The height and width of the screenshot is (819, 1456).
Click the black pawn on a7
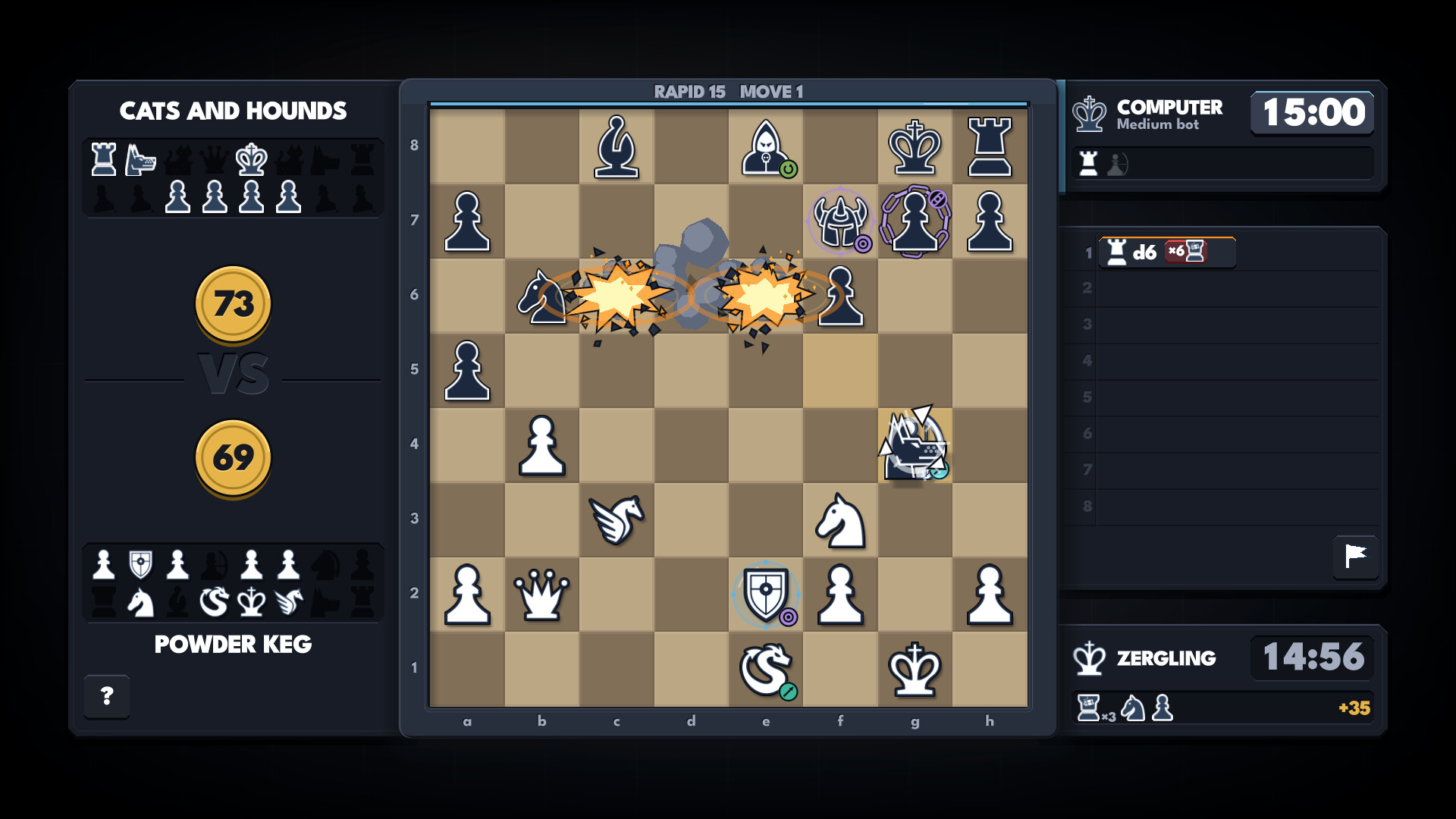(x=467, y=221)
